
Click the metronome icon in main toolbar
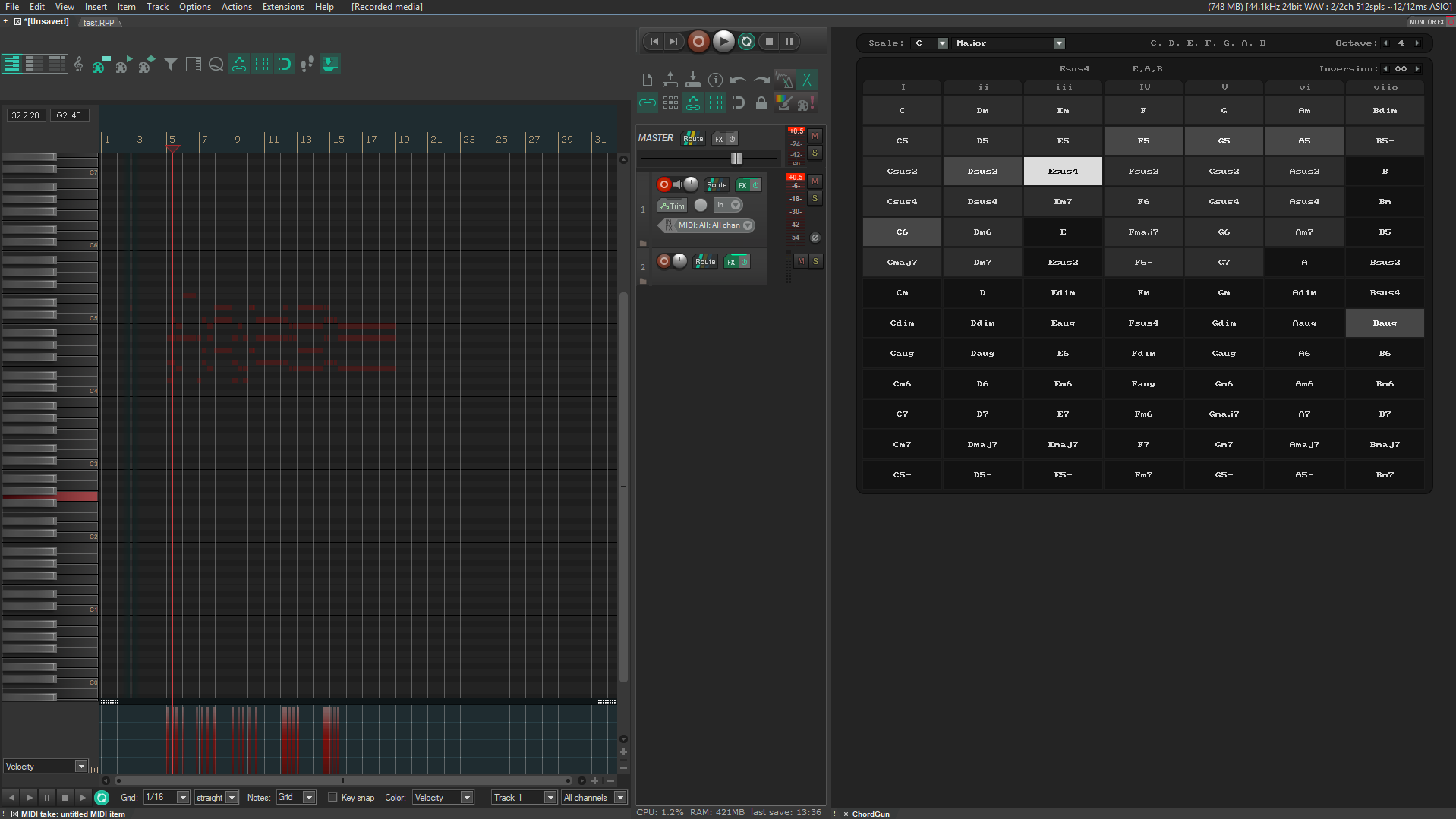pos(784,80)
